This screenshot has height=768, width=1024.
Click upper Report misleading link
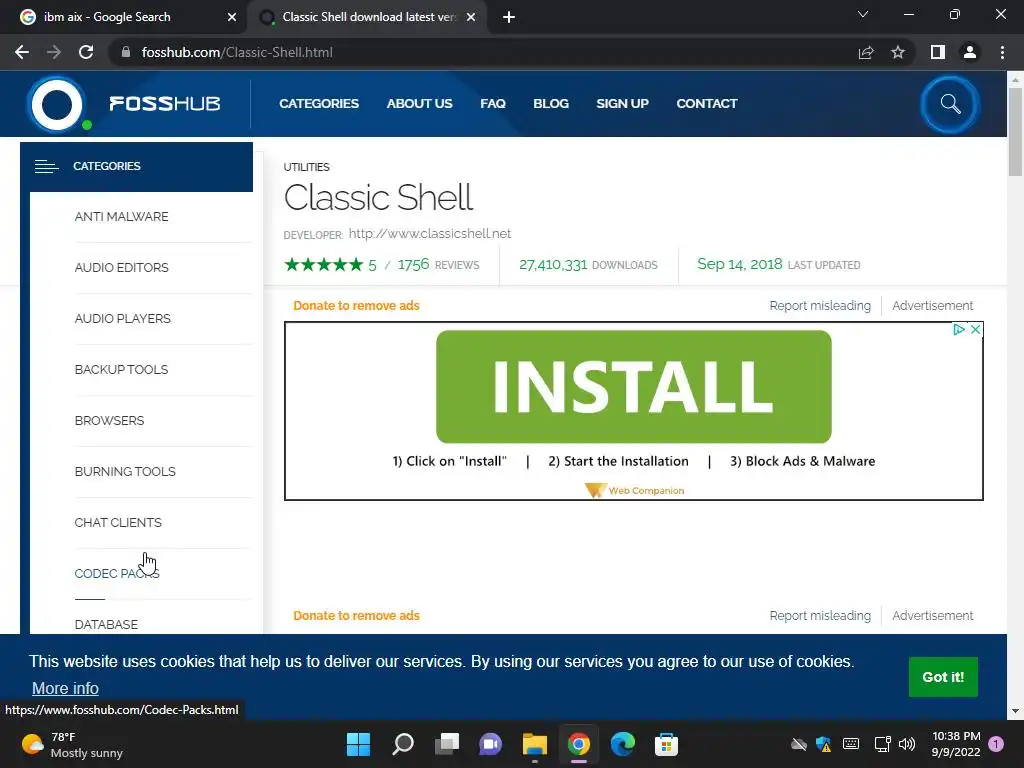click(x=820, y=306)
